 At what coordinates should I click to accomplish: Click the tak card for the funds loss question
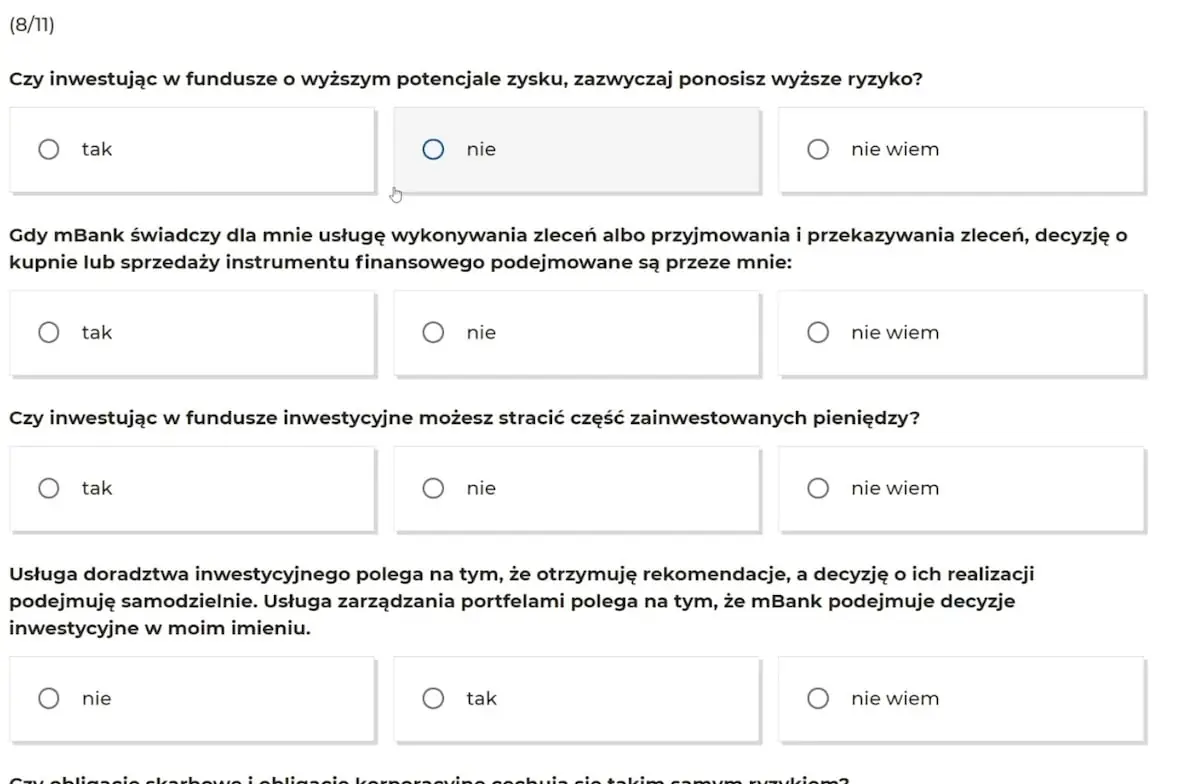[192, 488]
